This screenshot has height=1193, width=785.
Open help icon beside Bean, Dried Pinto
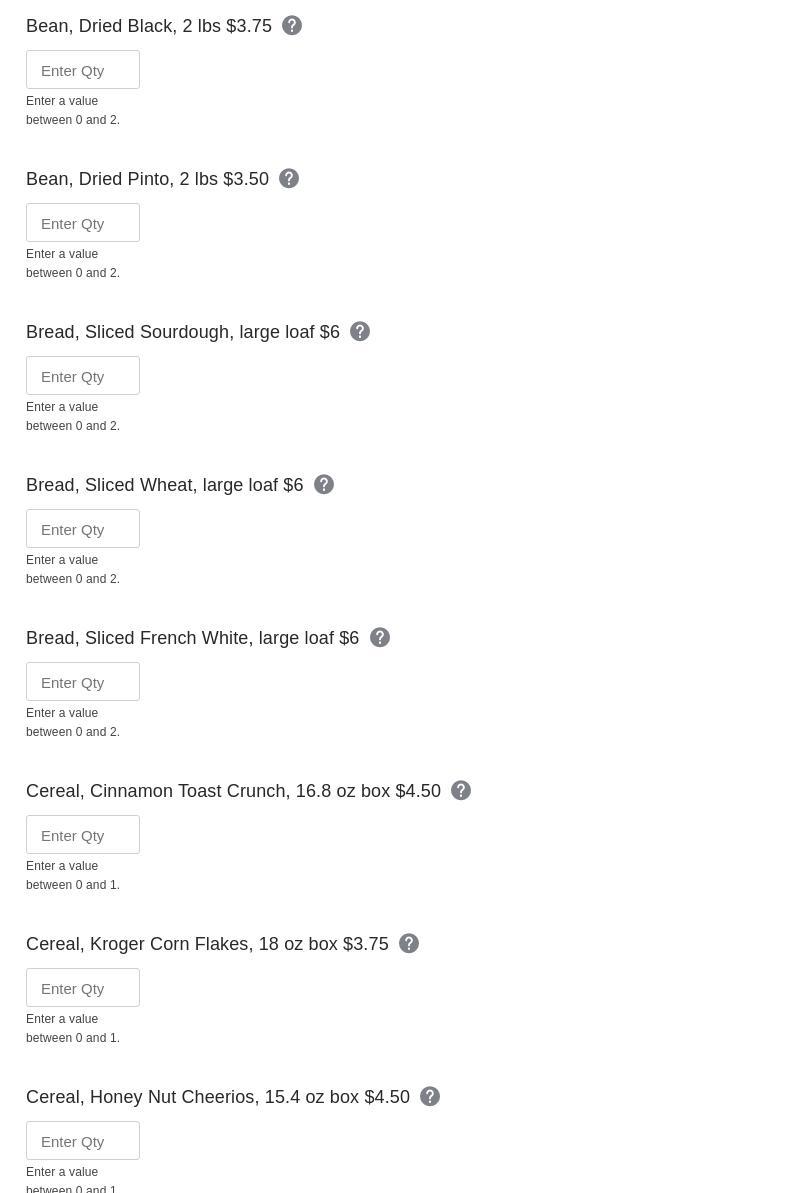click(x=289, y=179)
